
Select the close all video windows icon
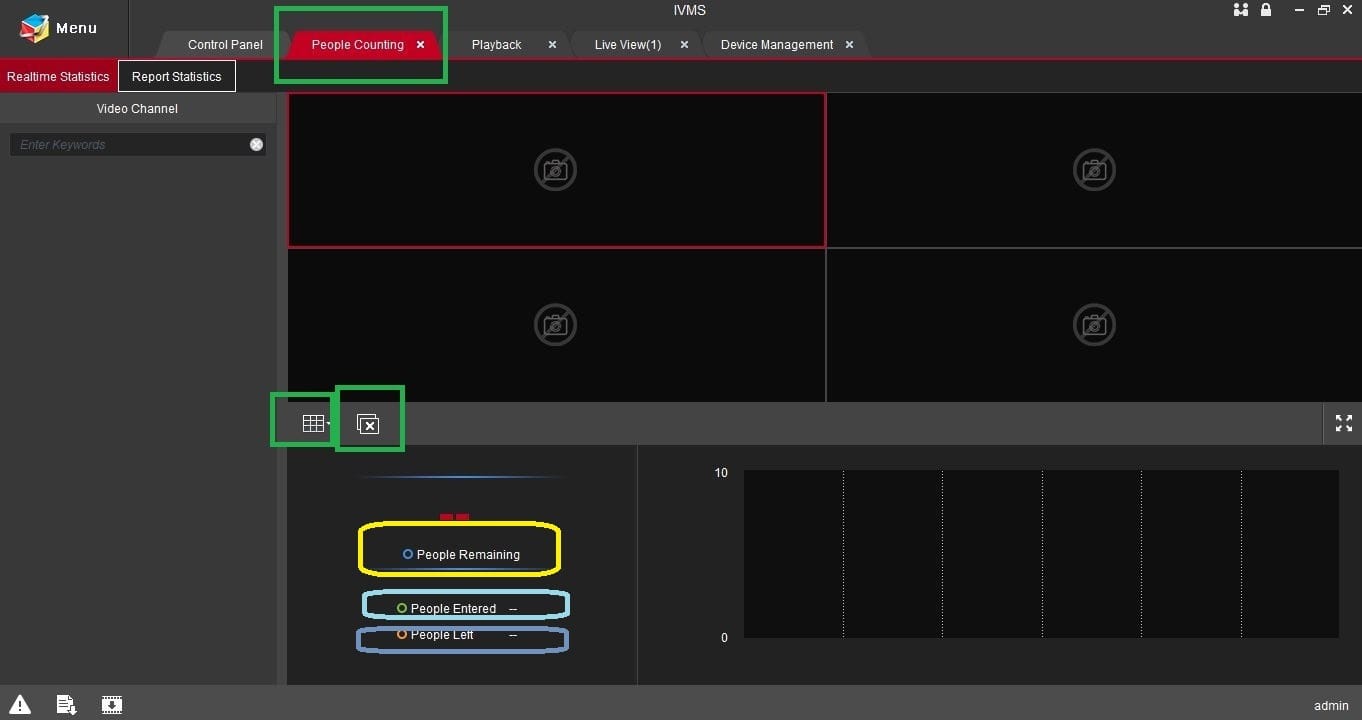tap(369, 423)
